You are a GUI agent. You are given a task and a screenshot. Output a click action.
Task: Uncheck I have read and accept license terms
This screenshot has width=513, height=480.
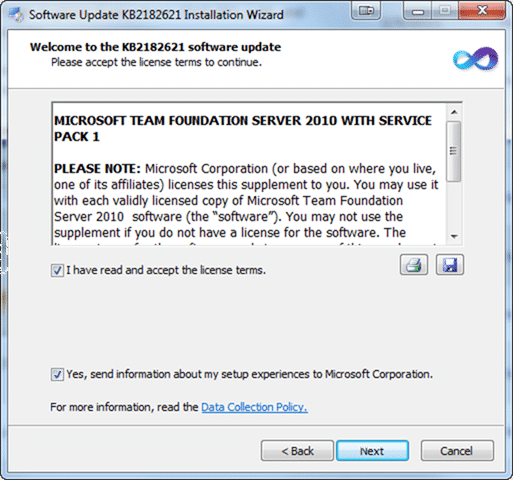point(57,270)
